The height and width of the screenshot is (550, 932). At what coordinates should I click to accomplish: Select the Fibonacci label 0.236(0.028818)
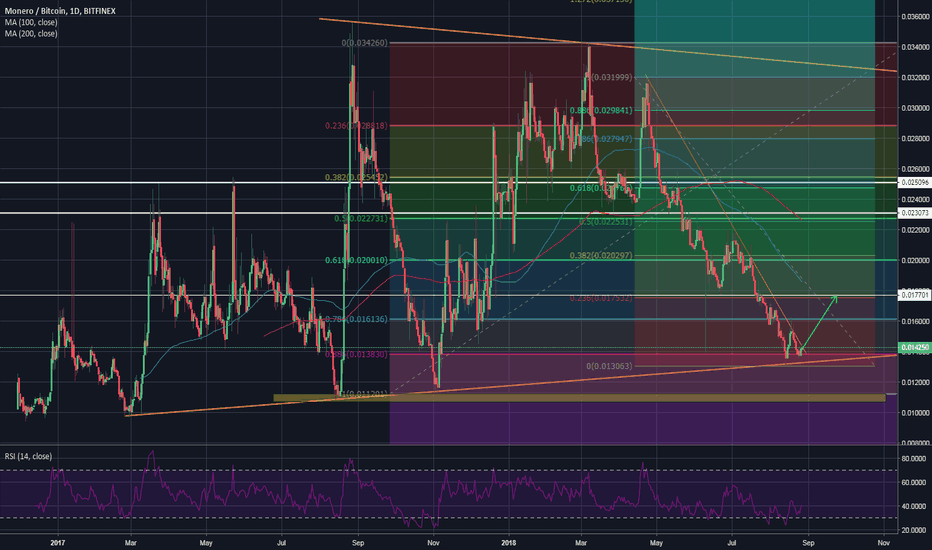coord(356,125)
